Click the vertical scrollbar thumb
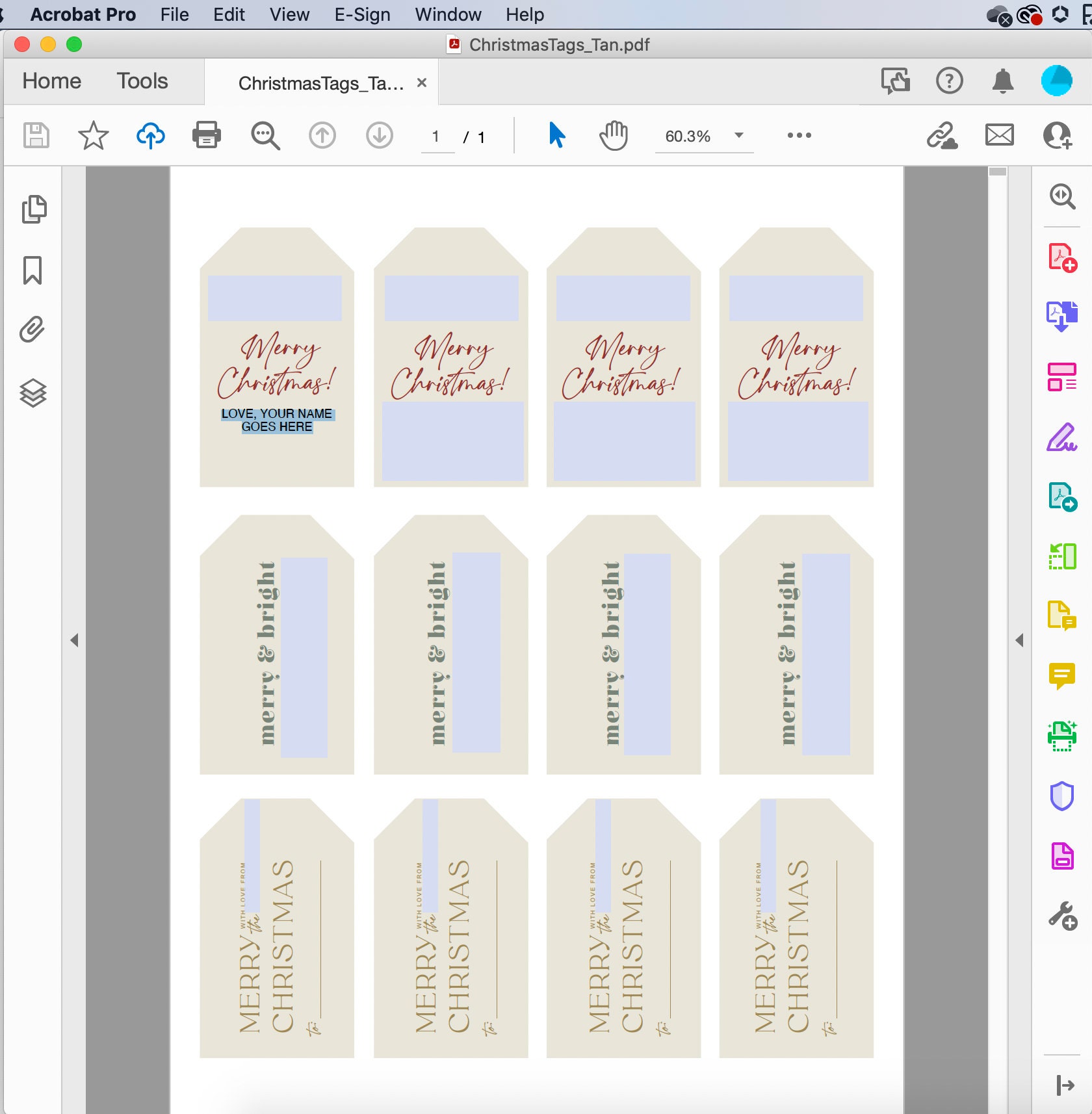The width and height of the screenshot is (1092, 1114). 998,172
